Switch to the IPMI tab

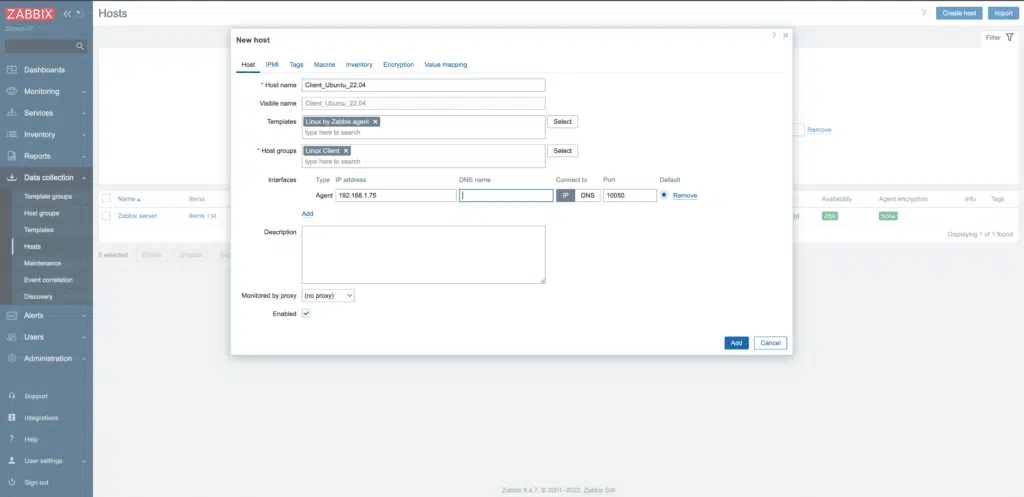272,65
